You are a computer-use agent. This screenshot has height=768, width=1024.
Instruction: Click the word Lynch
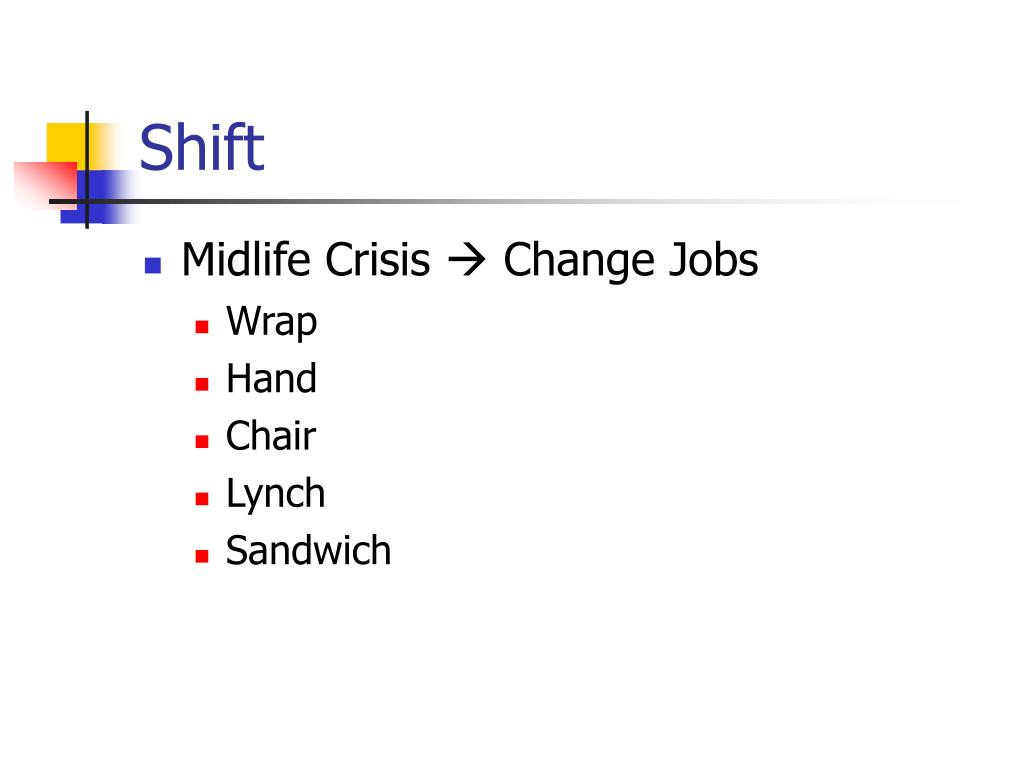click(275, 494)
